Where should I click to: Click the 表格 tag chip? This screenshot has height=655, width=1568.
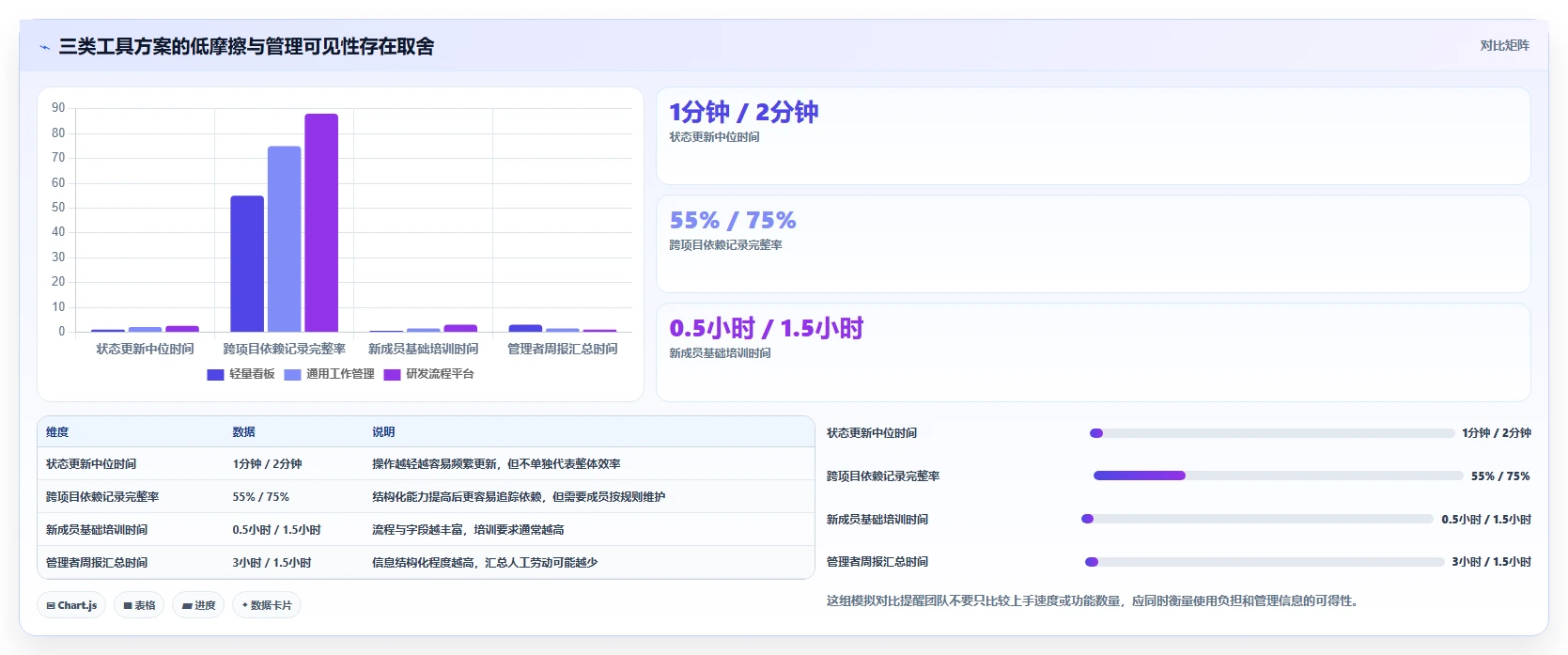139,605
